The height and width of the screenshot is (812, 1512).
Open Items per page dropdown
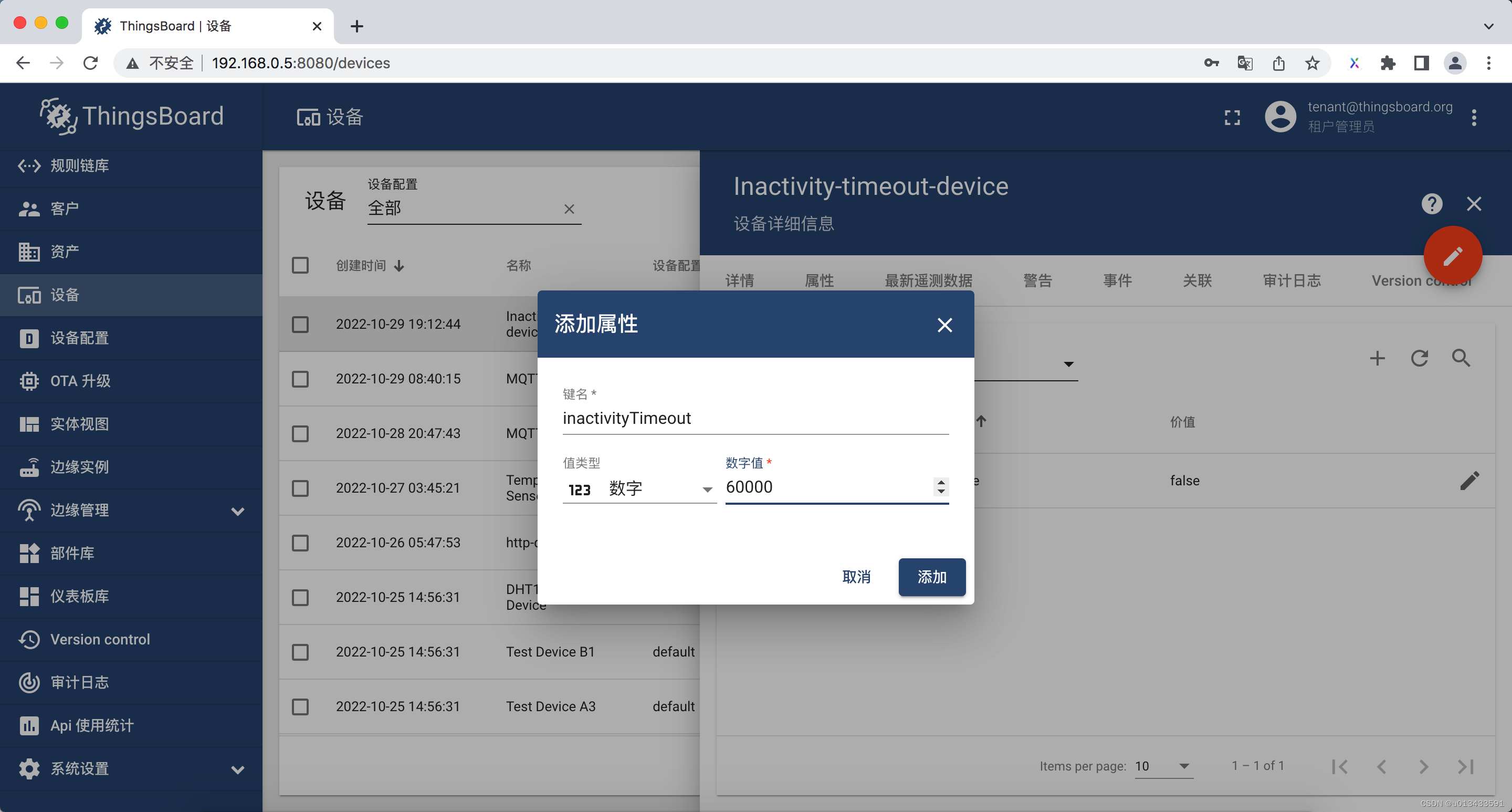[1163, 766]
